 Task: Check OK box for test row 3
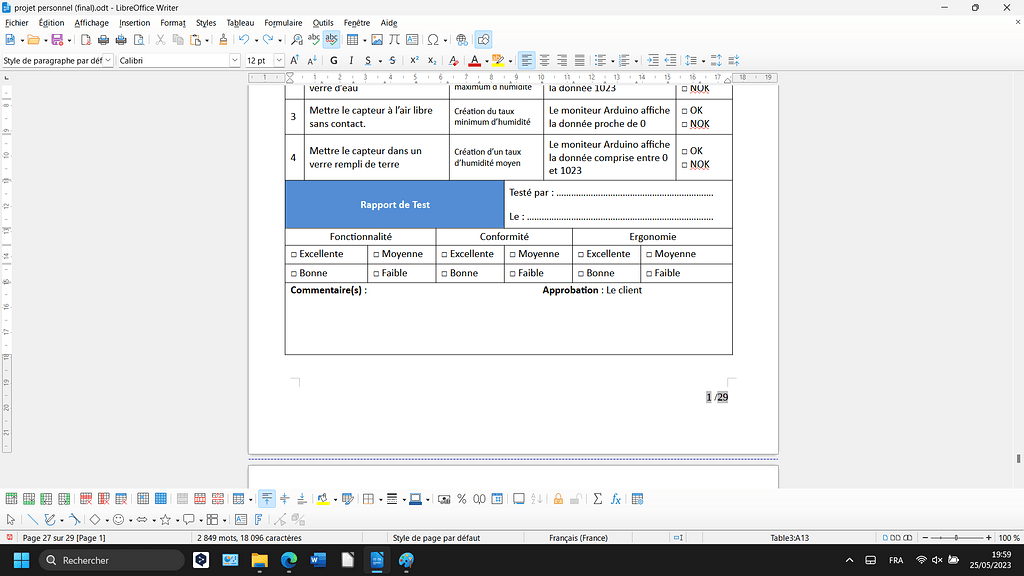tap(684, 111)
